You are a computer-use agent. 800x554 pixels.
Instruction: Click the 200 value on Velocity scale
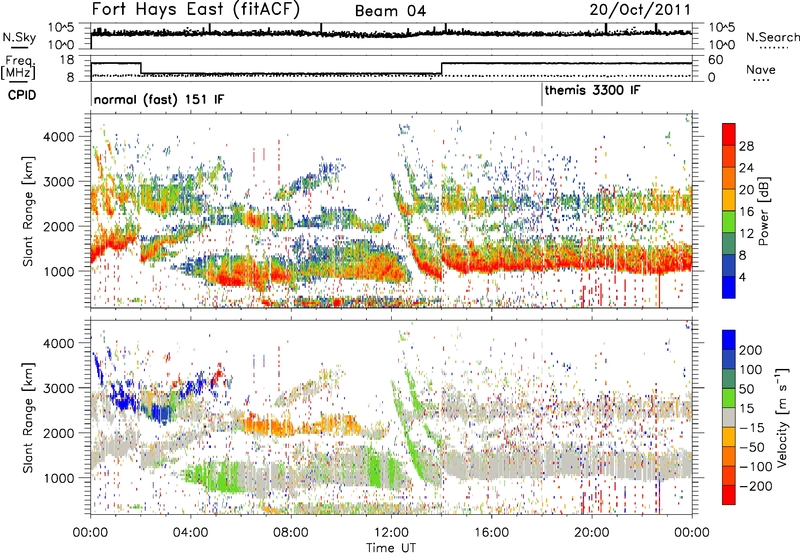click(x=751, y=350)
